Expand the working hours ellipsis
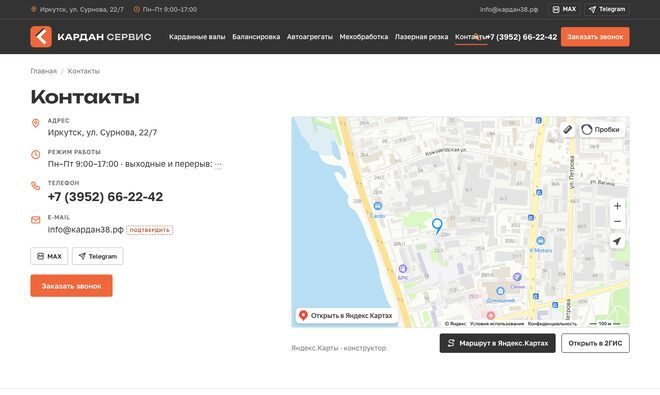 point(218,165)
